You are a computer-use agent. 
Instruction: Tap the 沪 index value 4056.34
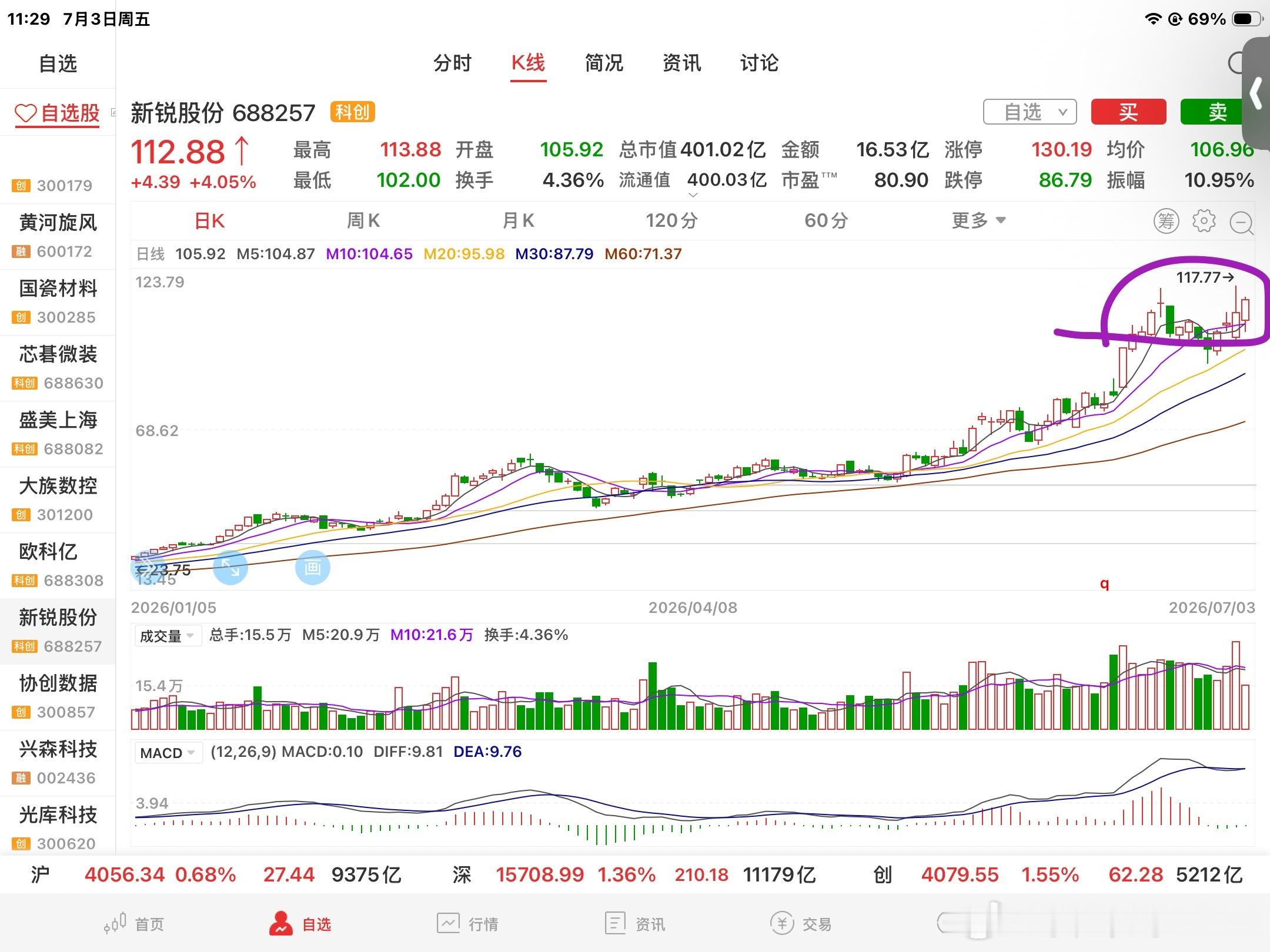(124, 875)
